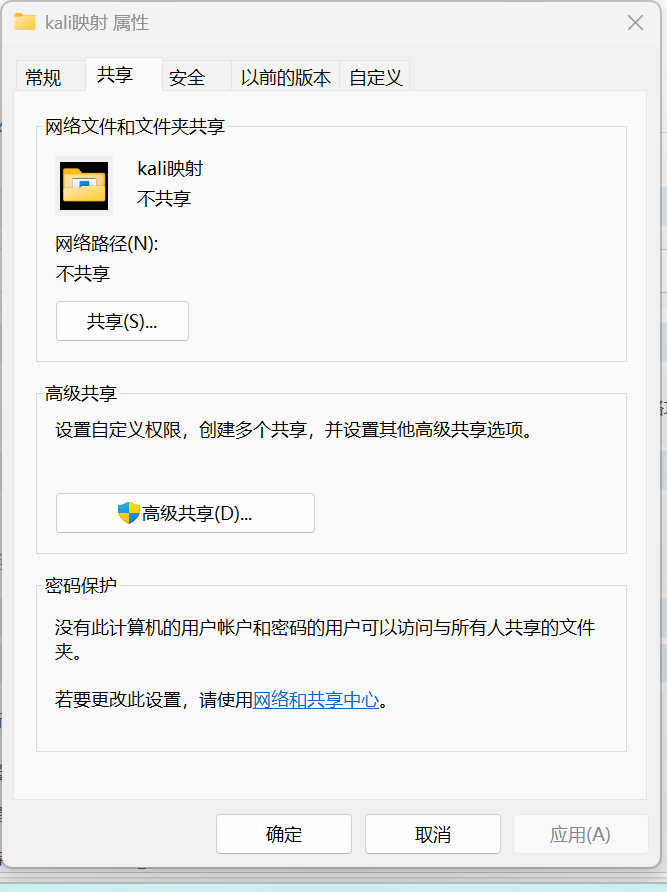This screenshot has width=667, height=892.
Task: Click the shield icon on 高级共享 button
Action: click(129, 513)
